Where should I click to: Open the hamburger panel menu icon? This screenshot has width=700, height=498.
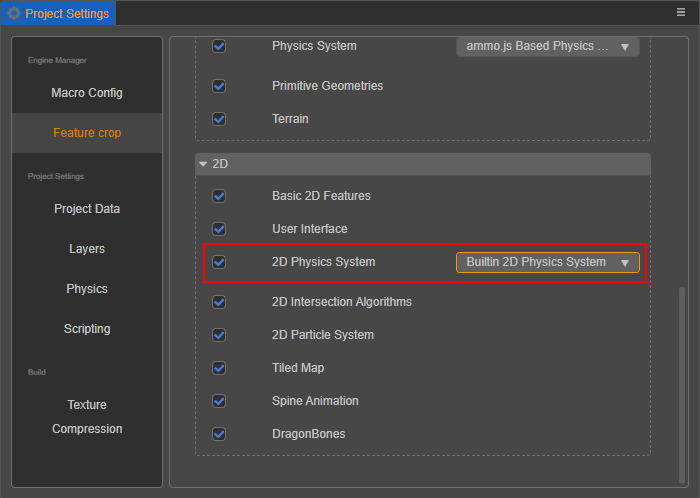tap(680, 12)
